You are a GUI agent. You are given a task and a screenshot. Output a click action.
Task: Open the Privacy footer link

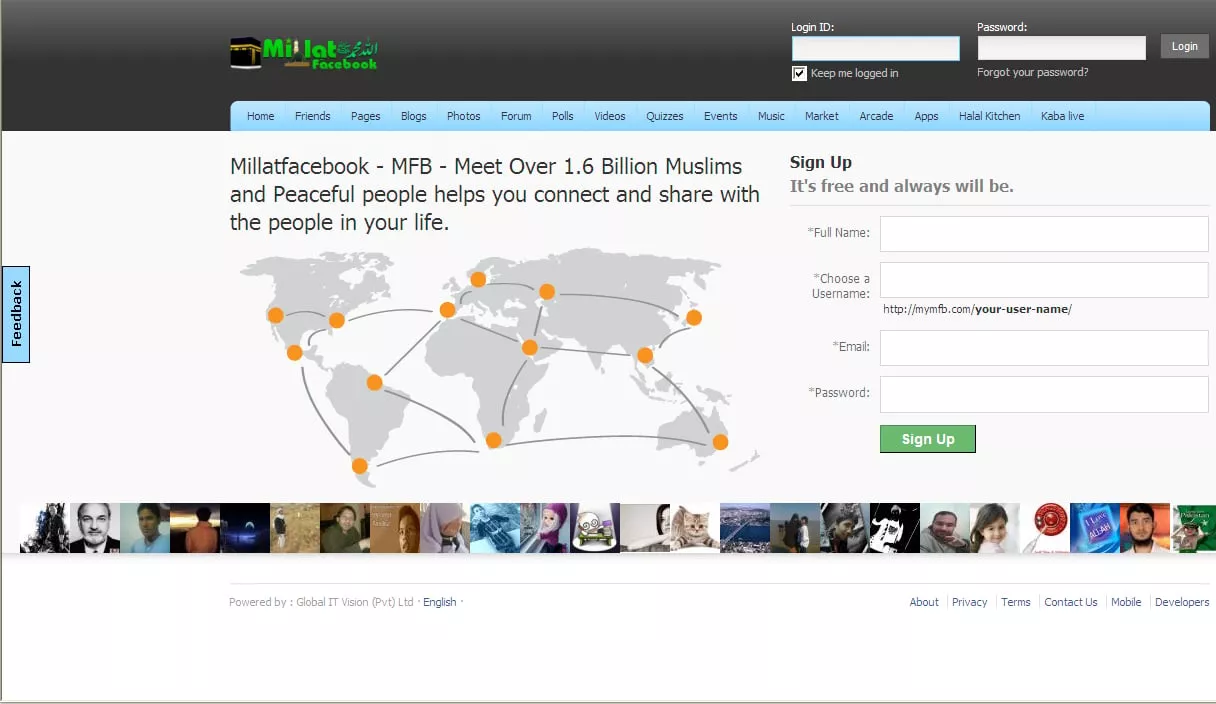click(x=970, y=602)
